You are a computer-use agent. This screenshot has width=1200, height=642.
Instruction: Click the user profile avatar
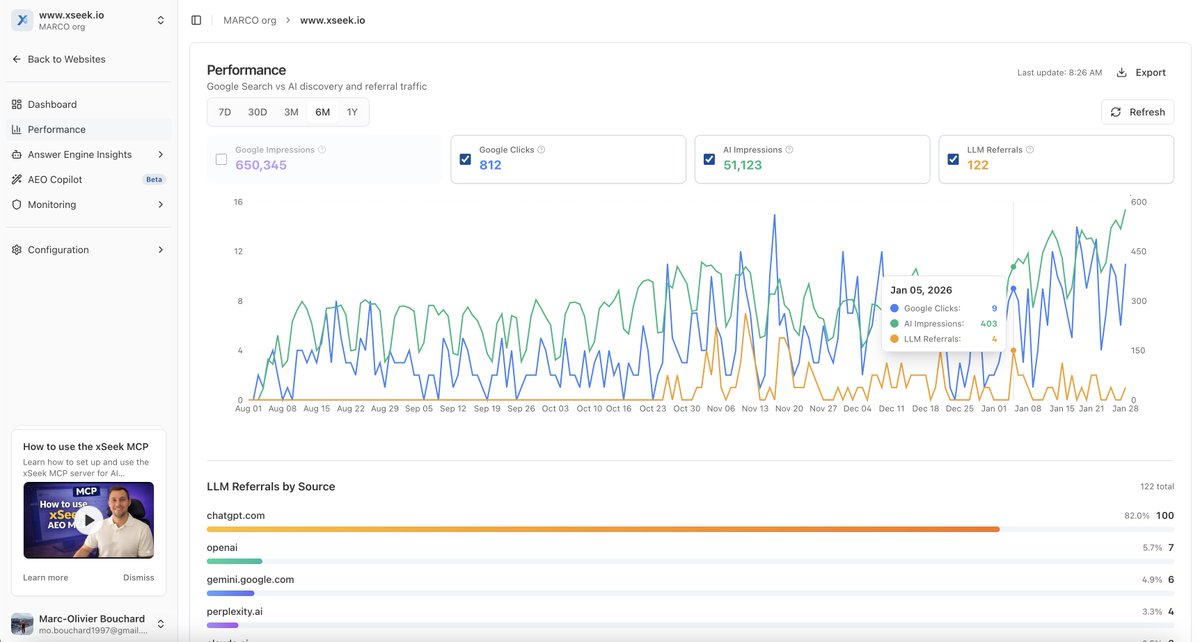[22, 624]
